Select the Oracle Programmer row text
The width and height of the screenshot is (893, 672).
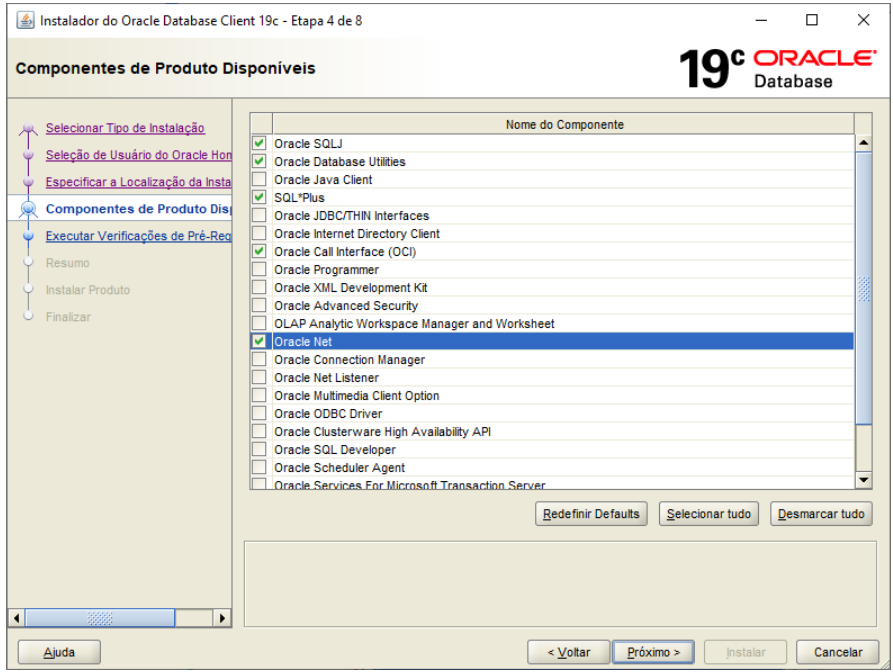(326, 269)
